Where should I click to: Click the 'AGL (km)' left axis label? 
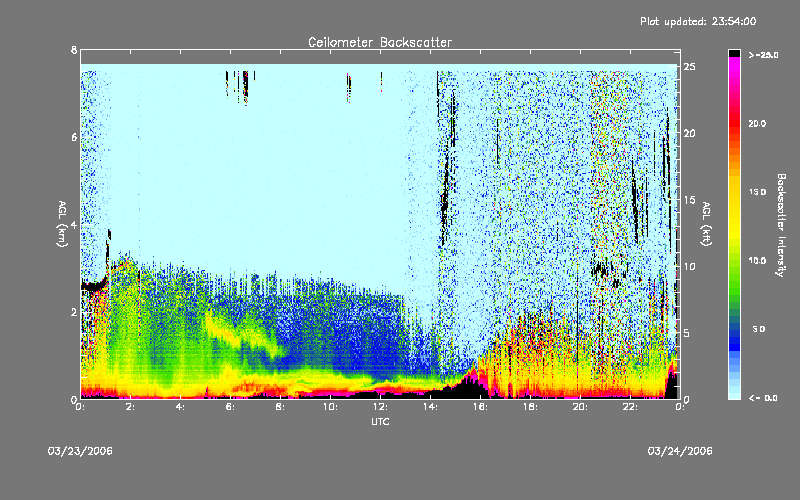pyautogui.click(x=62, y=223)
